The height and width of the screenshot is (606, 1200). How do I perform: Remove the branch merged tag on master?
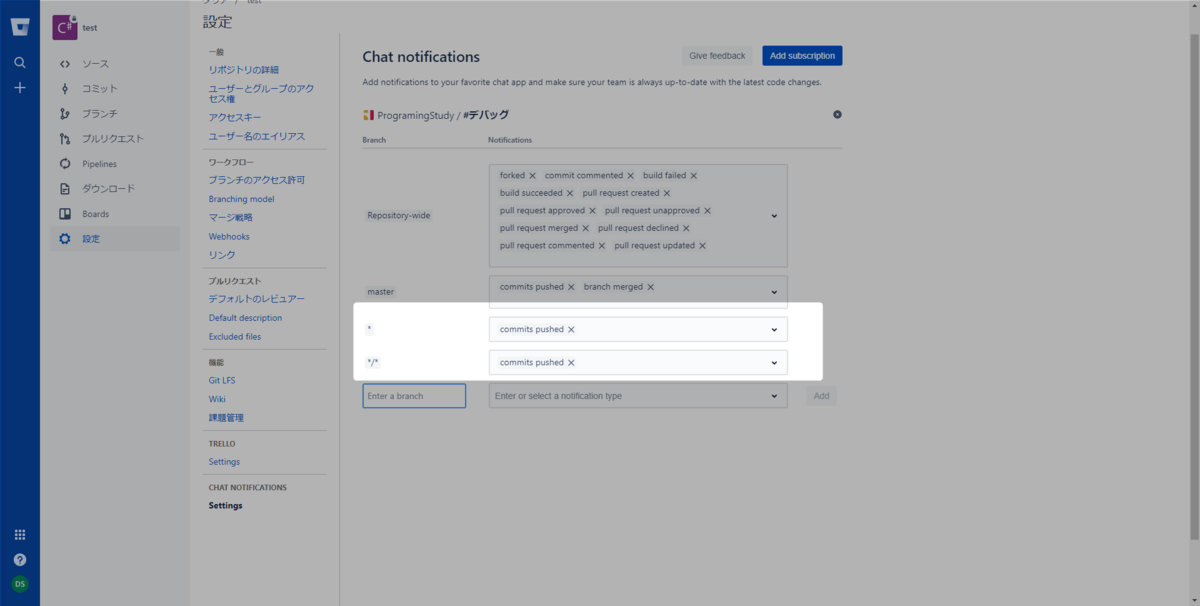(650, 287)
